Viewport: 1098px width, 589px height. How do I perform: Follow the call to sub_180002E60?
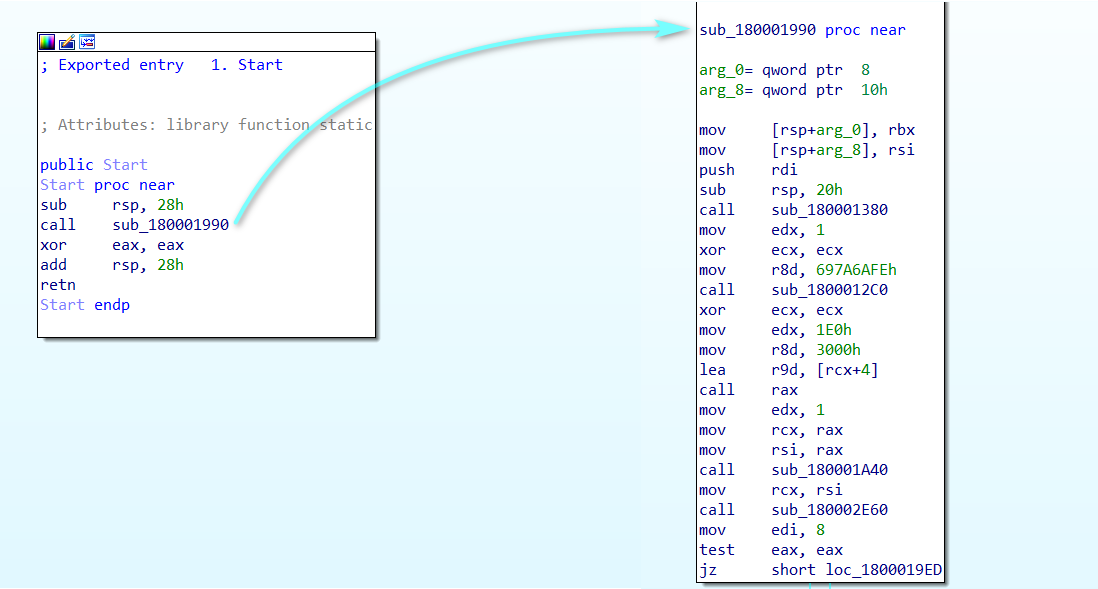point(830,510)
